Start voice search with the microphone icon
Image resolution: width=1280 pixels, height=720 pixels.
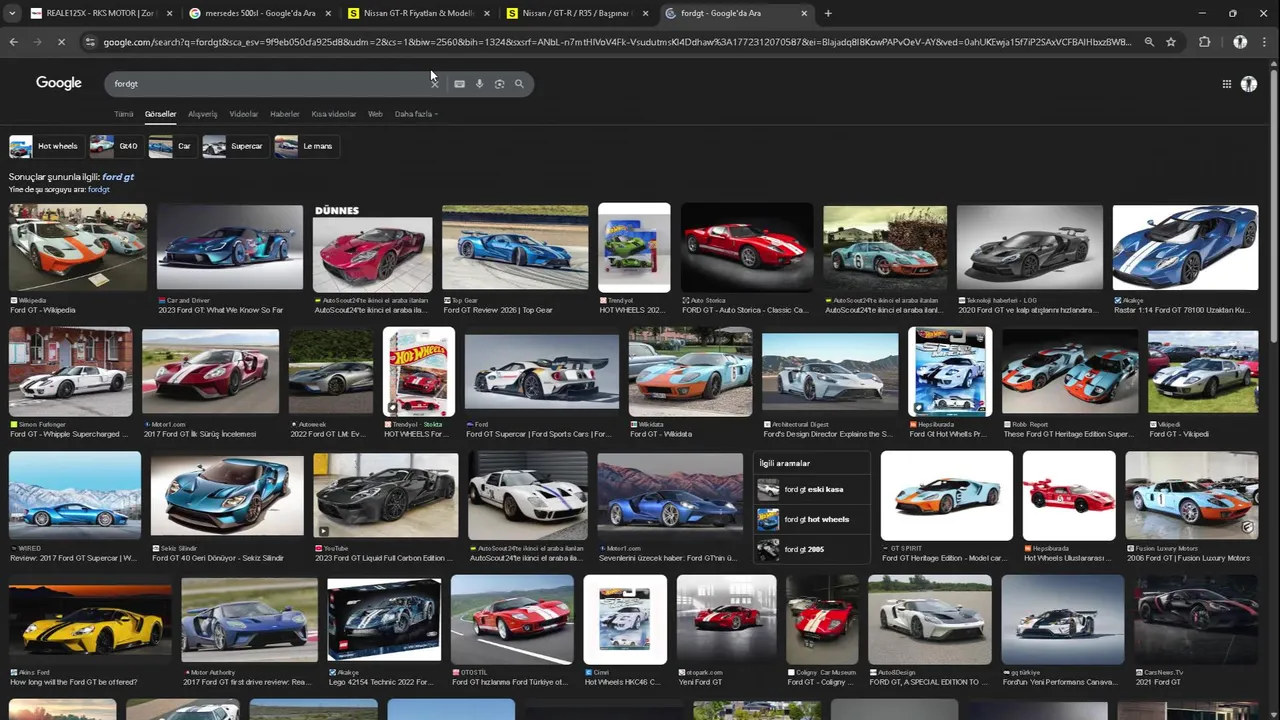(479, 84)
